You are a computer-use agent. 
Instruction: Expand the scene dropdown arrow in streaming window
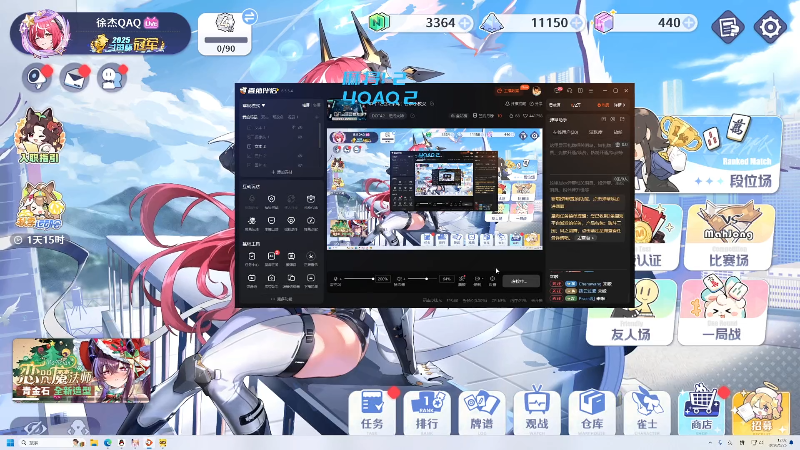click(263, 106)
